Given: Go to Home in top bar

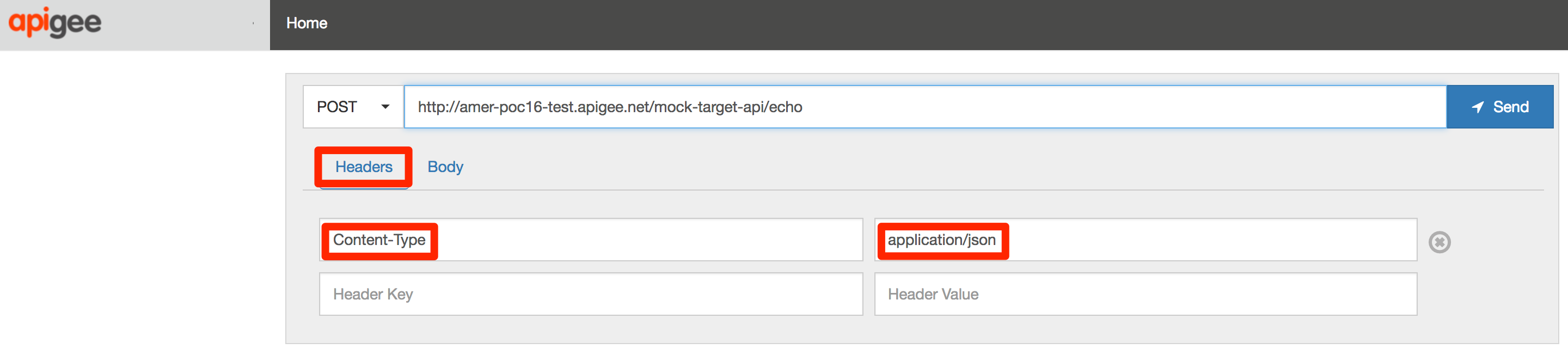Looking at the screenshot, I should 307,23.
